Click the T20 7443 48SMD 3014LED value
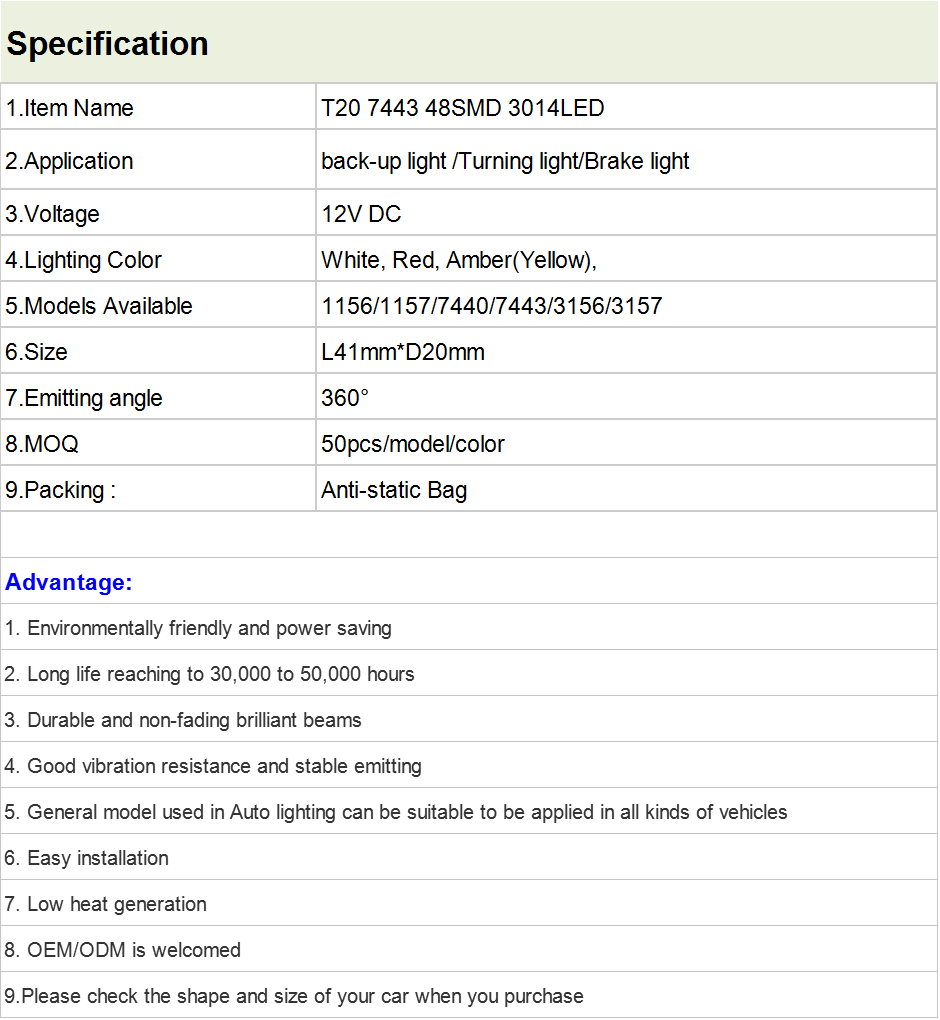 pos(463,108)
